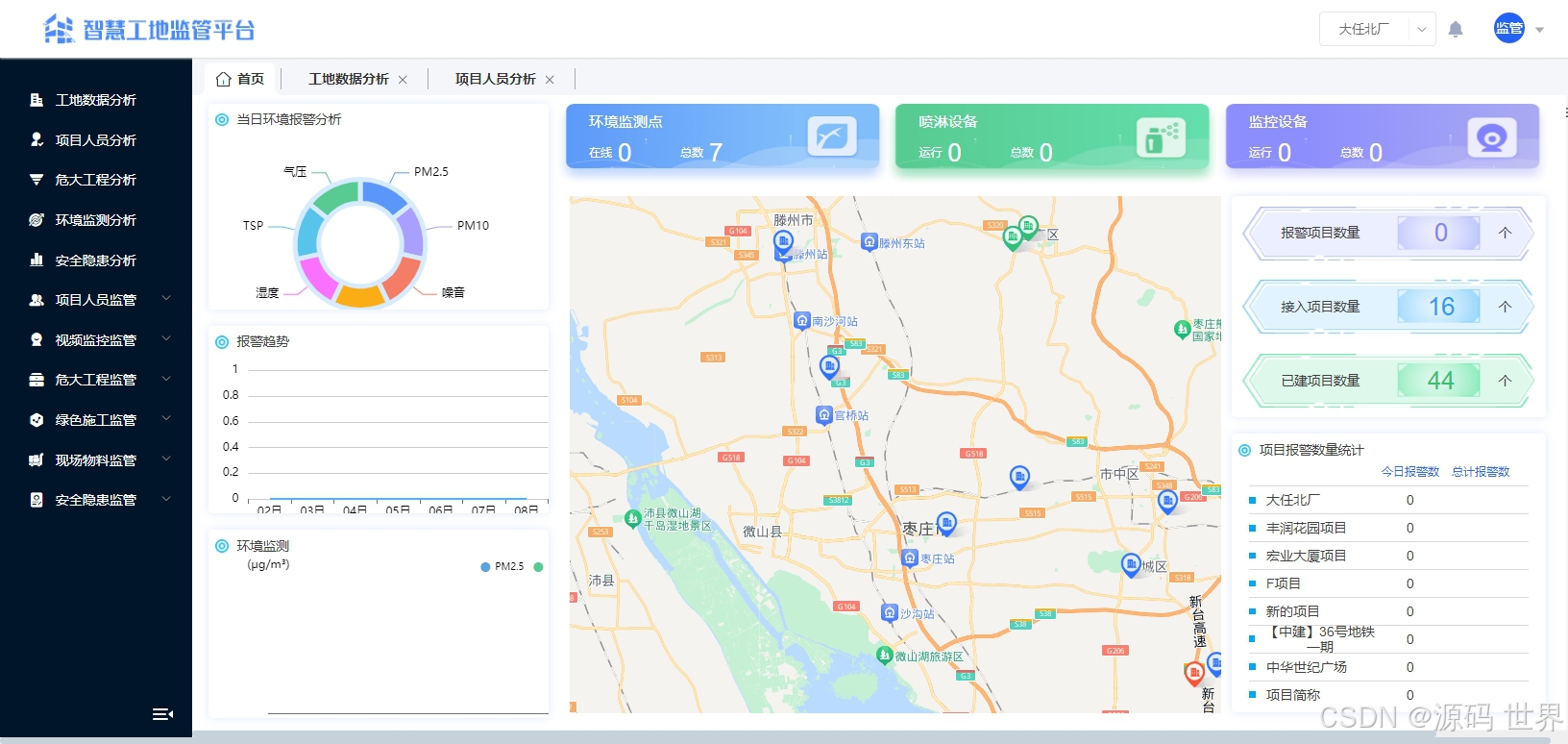Screen dimensions: 1568x744
Task: Click the 滕州市 label on the map
Action: coord(794,220)
